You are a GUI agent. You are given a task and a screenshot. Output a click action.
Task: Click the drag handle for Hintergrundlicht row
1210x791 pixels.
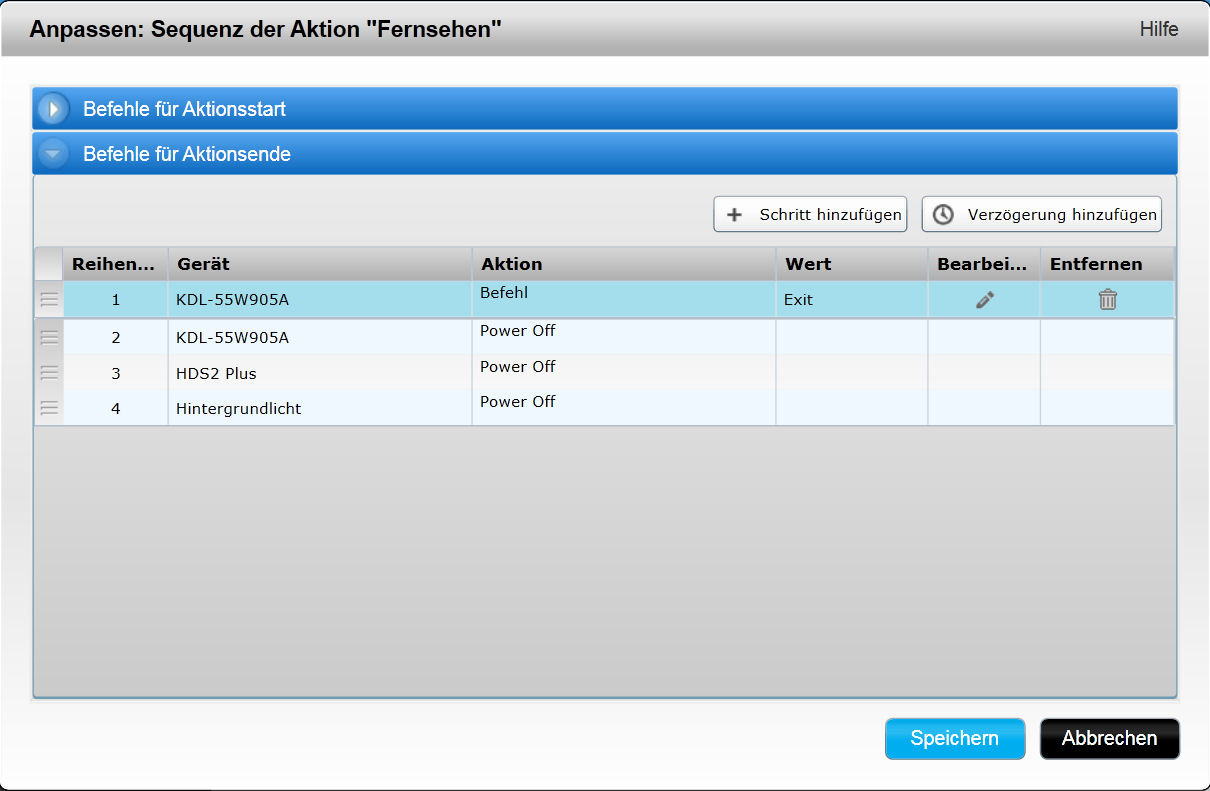click(49, 408)
